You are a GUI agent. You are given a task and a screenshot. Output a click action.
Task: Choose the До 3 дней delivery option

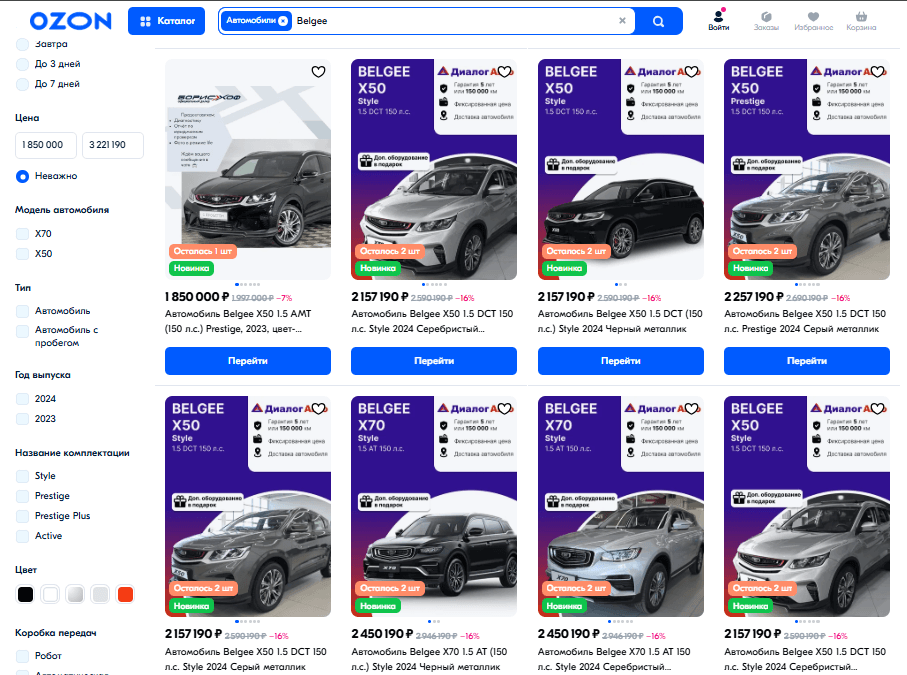[23, 64]
